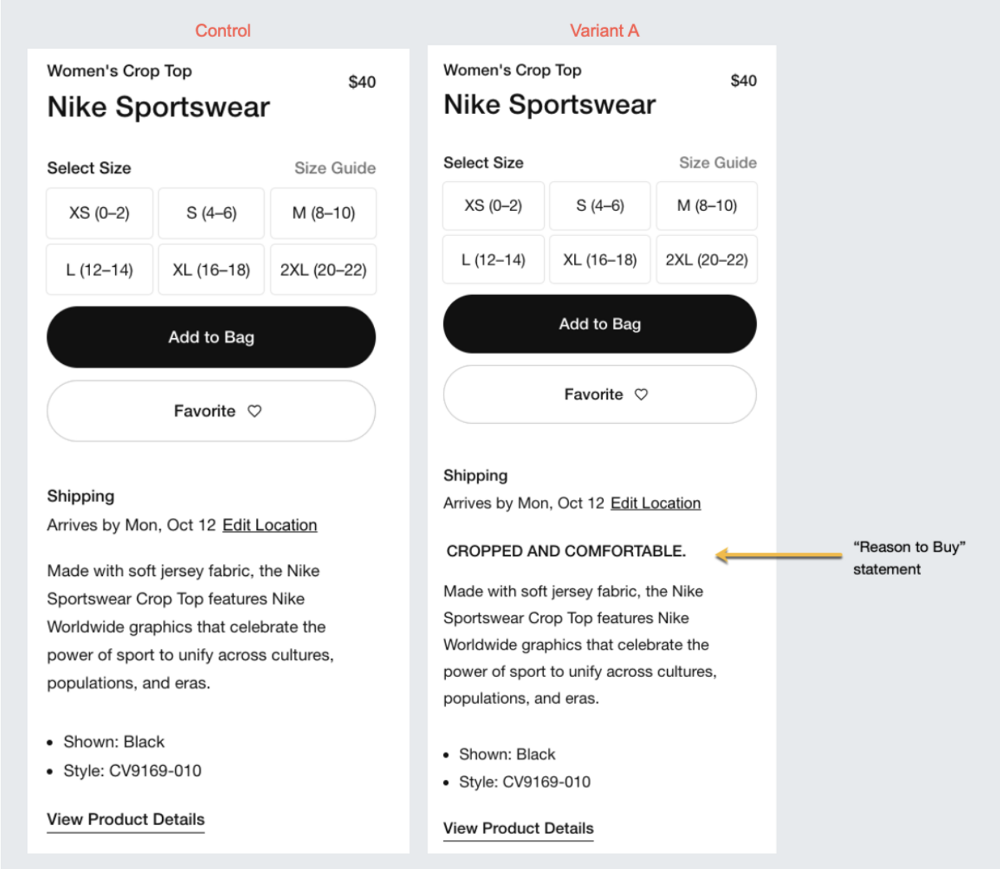Select 2XL (20–22) size in Variant A
The height and width of the screenshot is (869, 1000).
coord(707,260)
